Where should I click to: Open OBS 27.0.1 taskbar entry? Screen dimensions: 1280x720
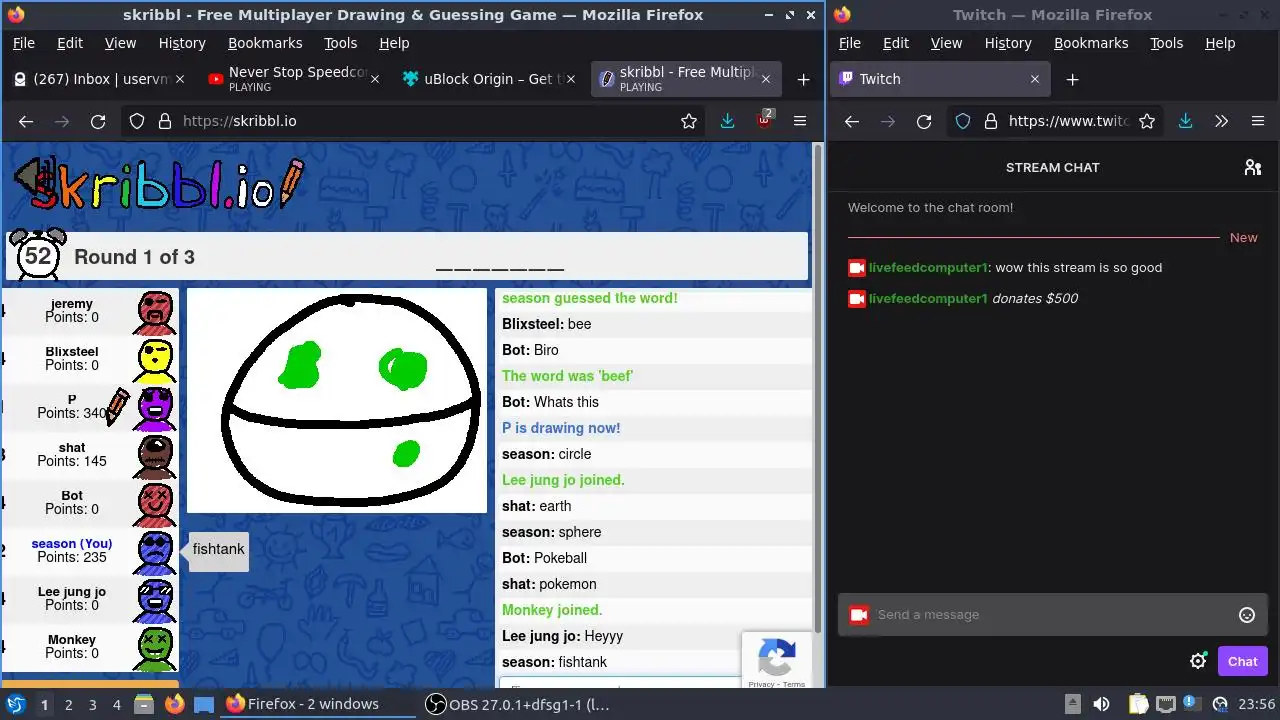coord(518,704)
